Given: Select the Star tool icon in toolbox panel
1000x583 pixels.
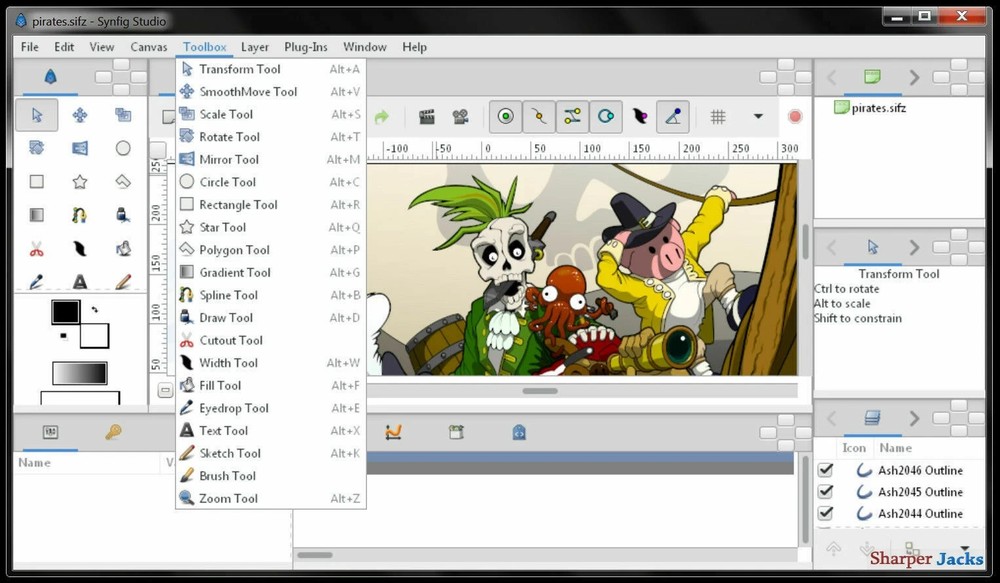Looking at the screenshot, I should tap(80, 182).
